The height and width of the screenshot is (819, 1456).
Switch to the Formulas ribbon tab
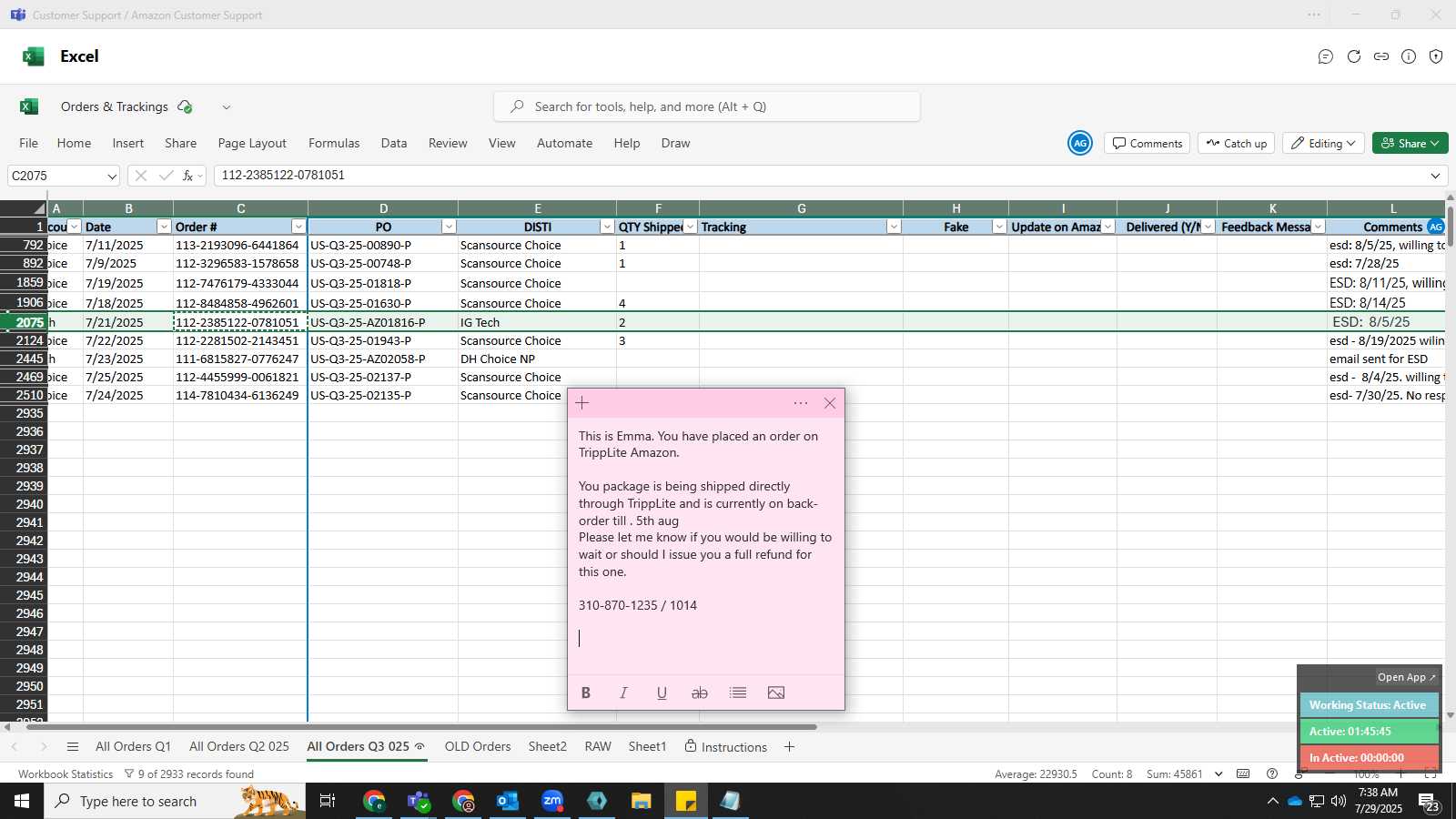[x=334, y=143]
